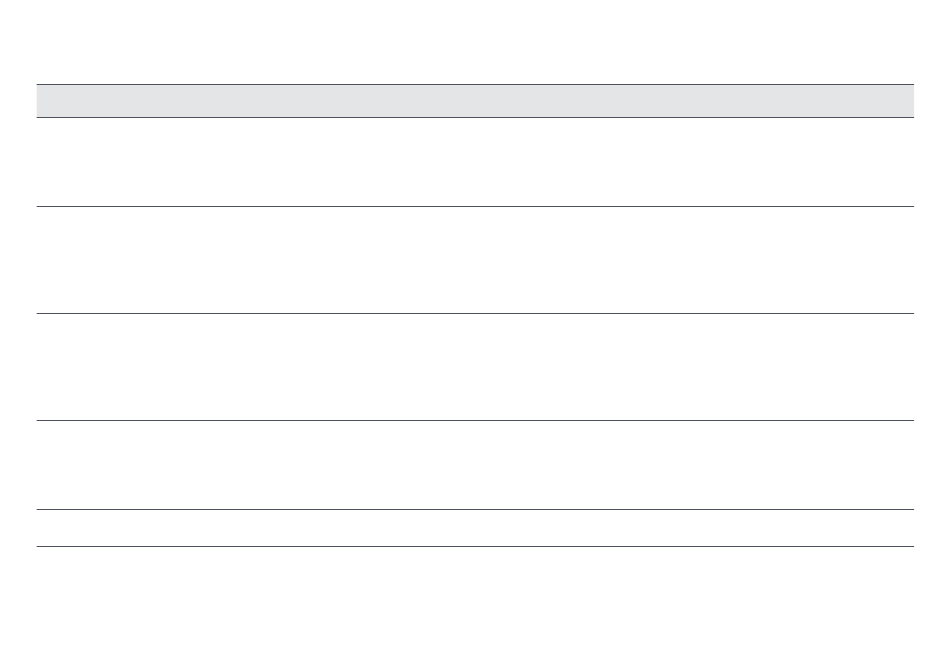Click the left page margin beside table
The image size is (950, 662).
(x=18, y=315)
